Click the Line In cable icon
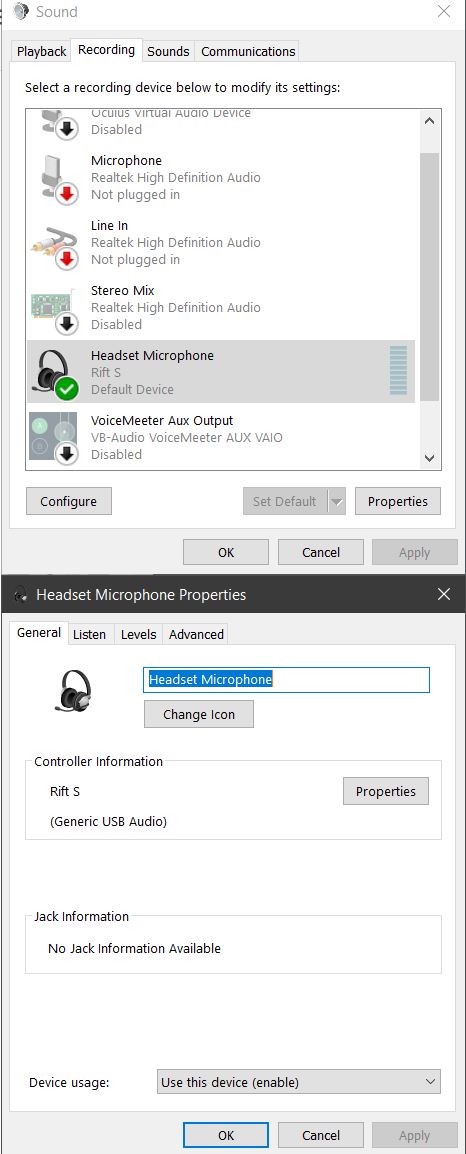466x1154 pixels. 55,244
